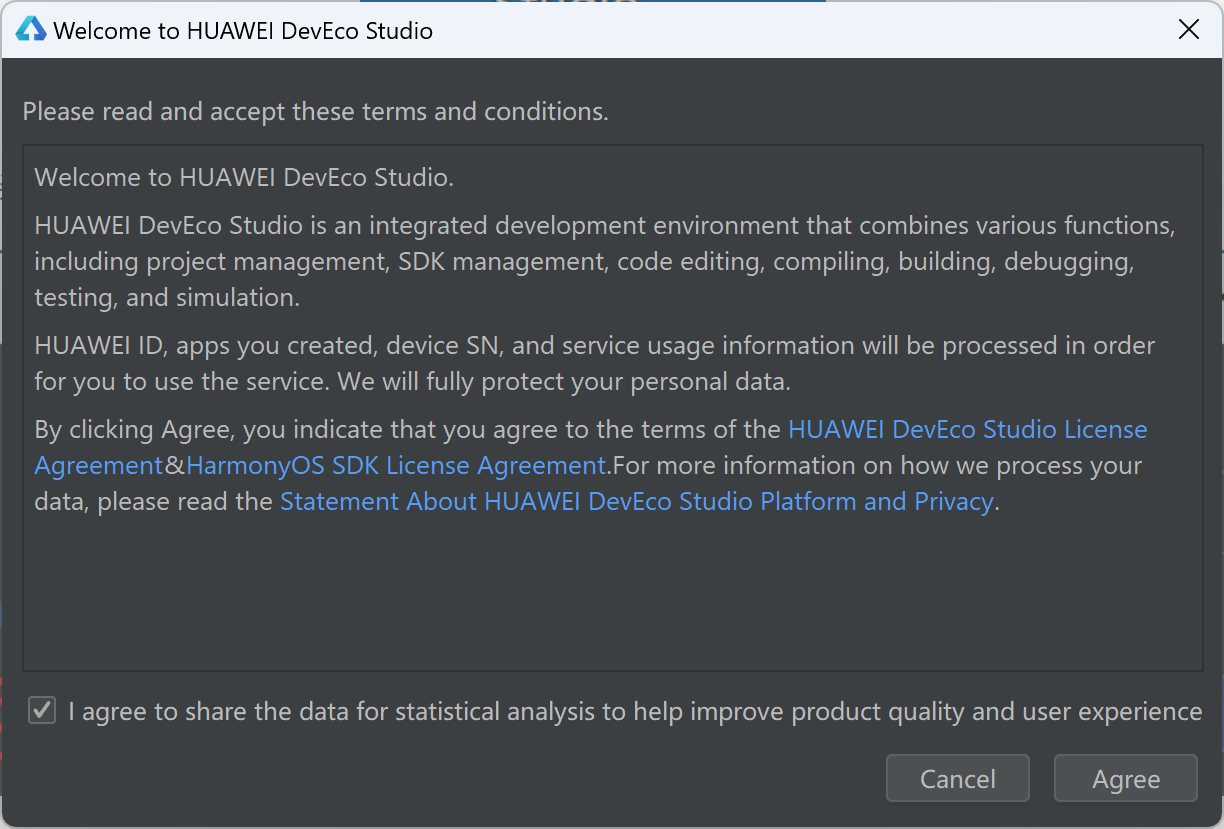The height and width of the screenshot is (829, 1224).
Task: Click "Welcome to HUAWEI DevEco Studio." paragraph
Action: 244,177
